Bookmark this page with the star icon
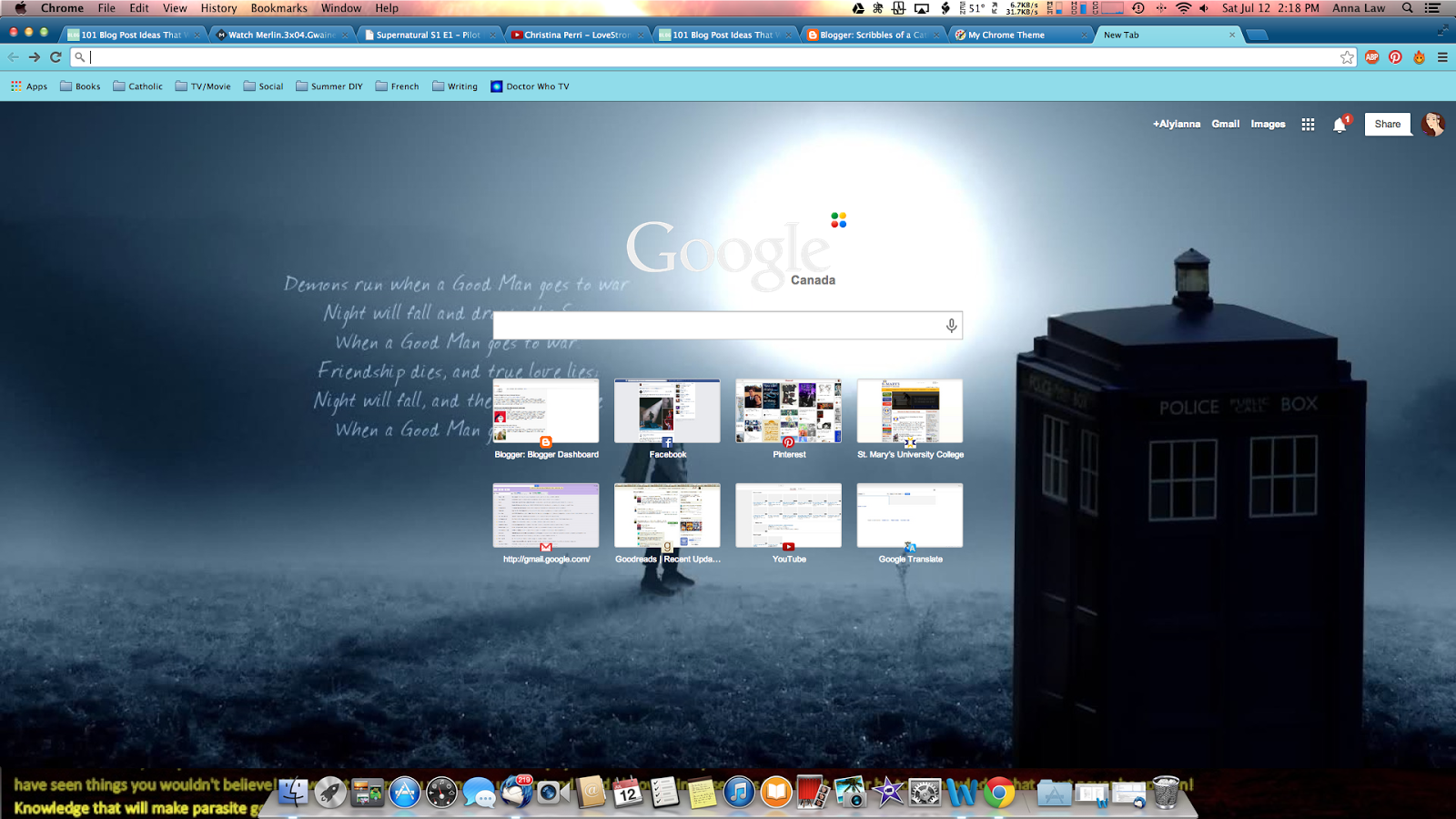This screenshot has height=819, width=1456. pos(1347,57)
